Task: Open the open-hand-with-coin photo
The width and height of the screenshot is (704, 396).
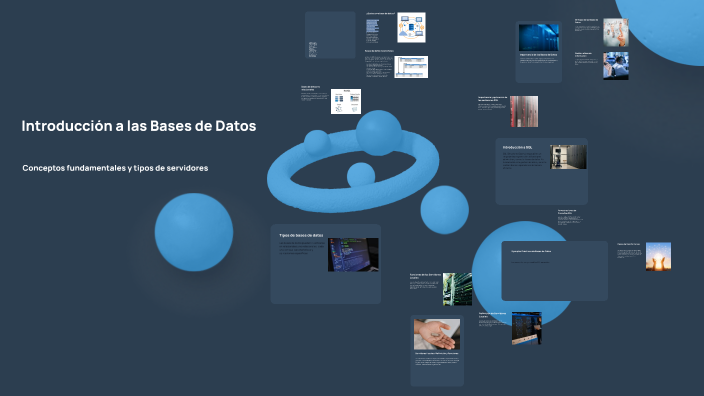Action: pyautogui.click(x=437, y=334)
